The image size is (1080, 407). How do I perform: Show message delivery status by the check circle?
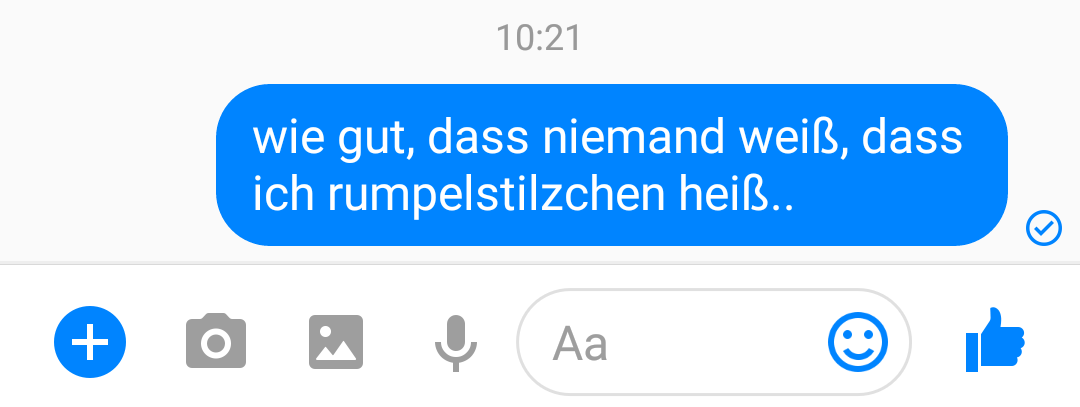click(1044, 229)
